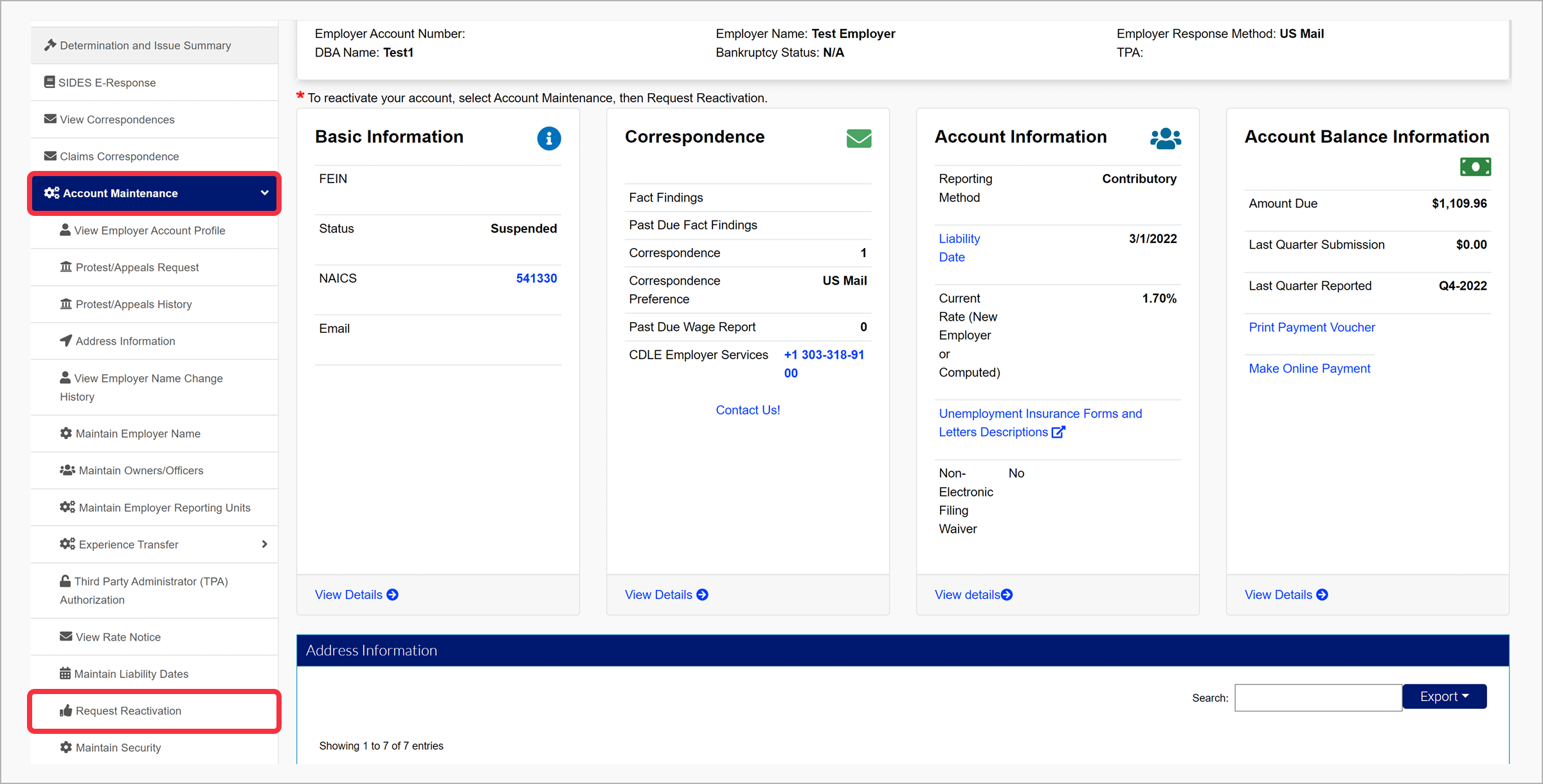Select View Correspondences in the sidebar
Viewport: 1543px width, 784px height.
pos(154,119)
